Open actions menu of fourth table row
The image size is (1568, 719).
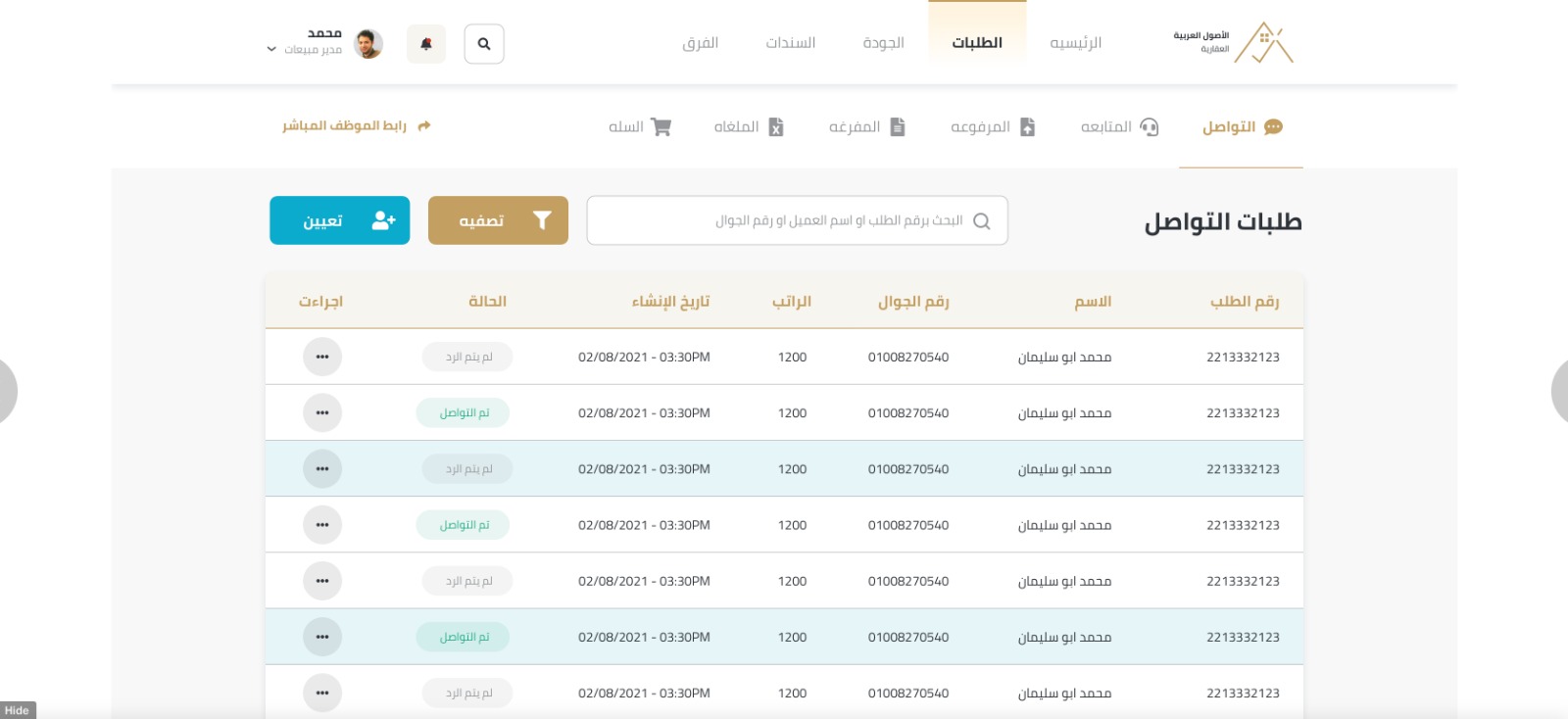tap(322, 525)
